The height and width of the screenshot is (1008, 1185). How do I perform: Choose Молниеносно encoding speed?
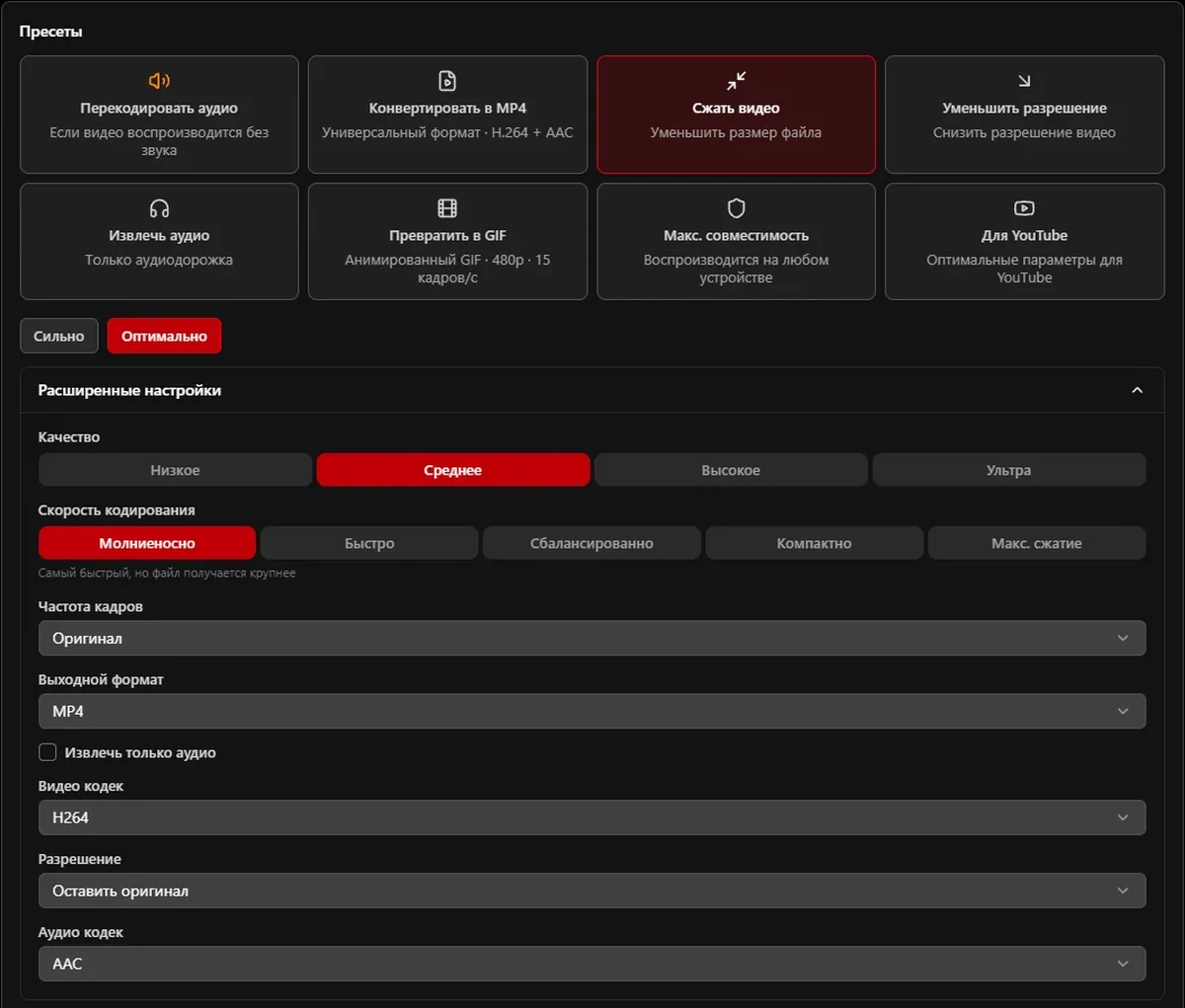coord(147,543)
